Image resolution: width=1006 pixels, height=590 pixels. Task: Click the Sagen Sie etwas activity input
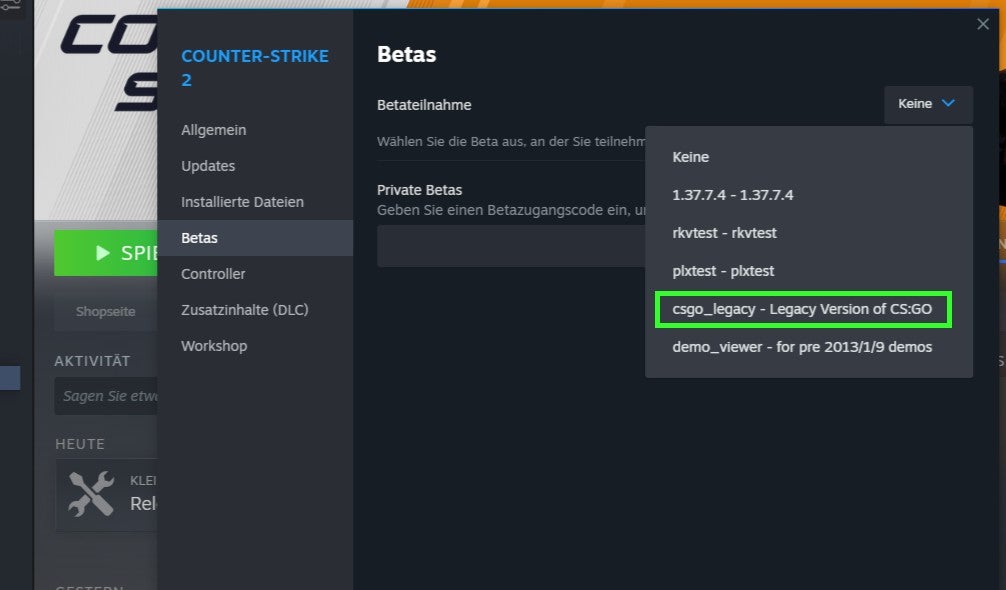click(107, 396)
